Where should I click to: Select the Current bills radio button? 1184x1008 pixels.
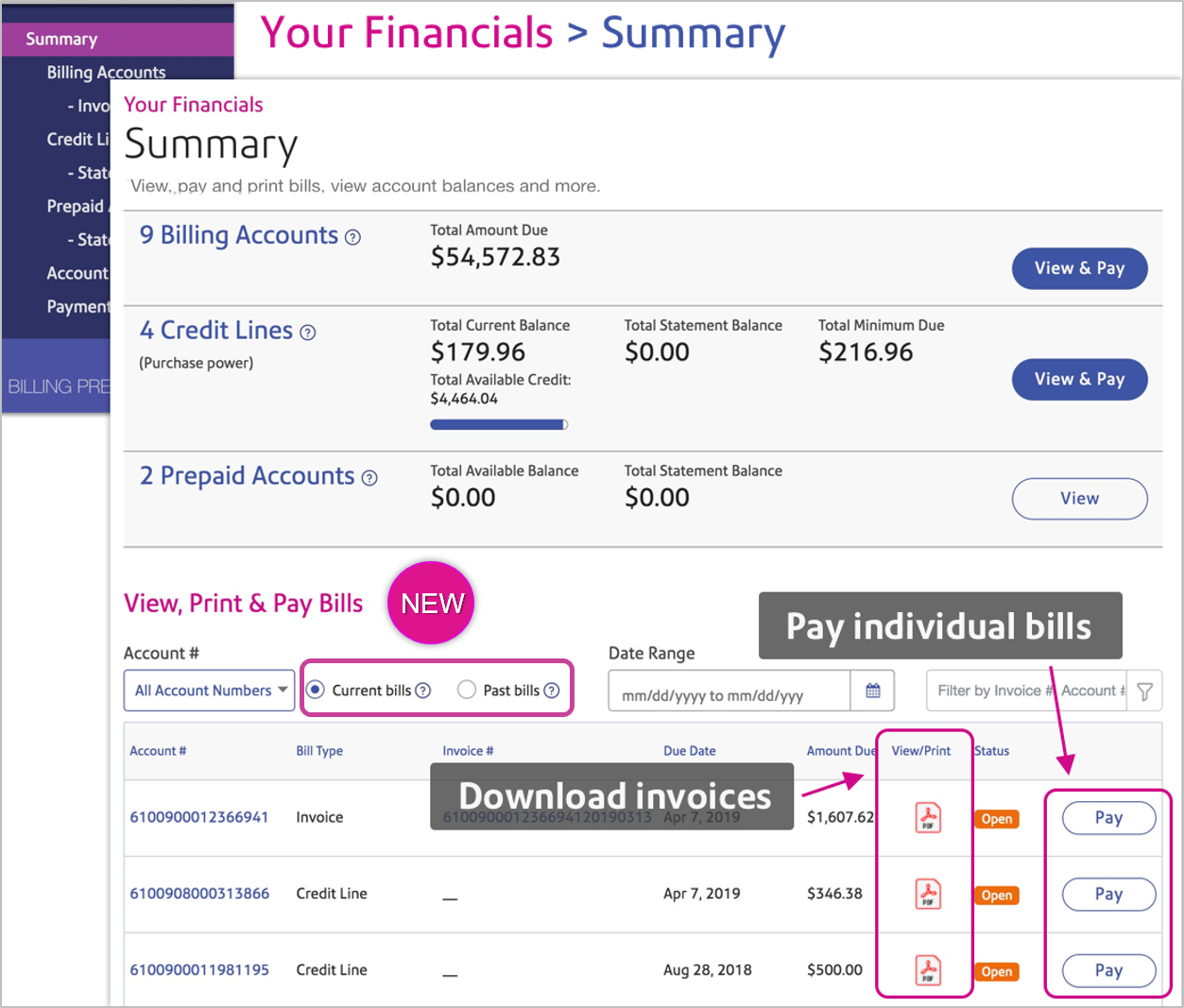[x=316, y=690]
